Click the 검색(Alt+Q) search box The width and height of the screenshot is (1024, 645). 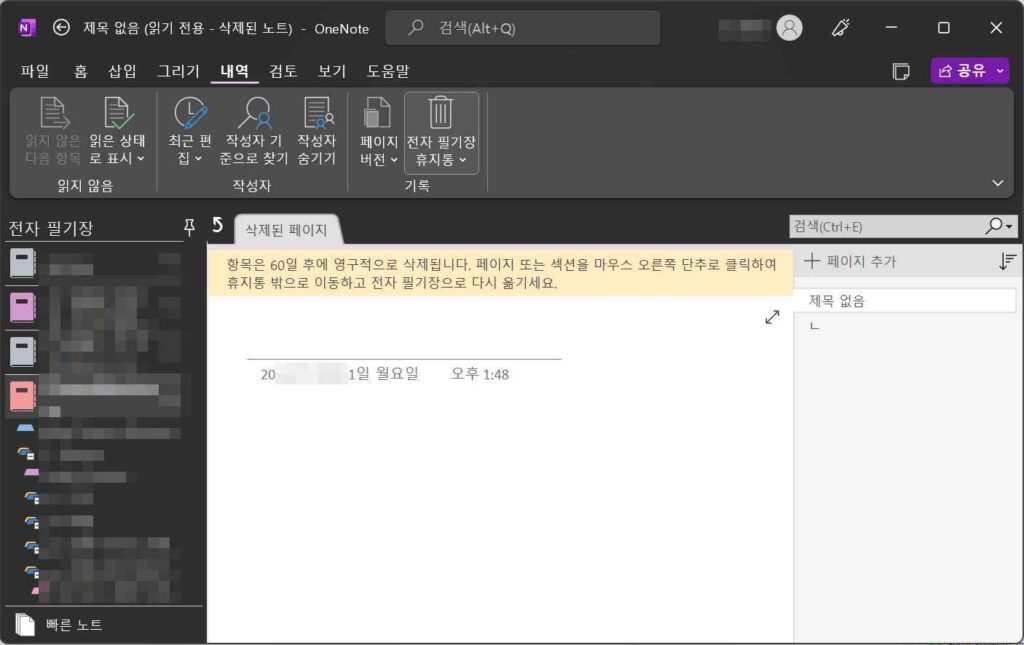click(522, 28)
